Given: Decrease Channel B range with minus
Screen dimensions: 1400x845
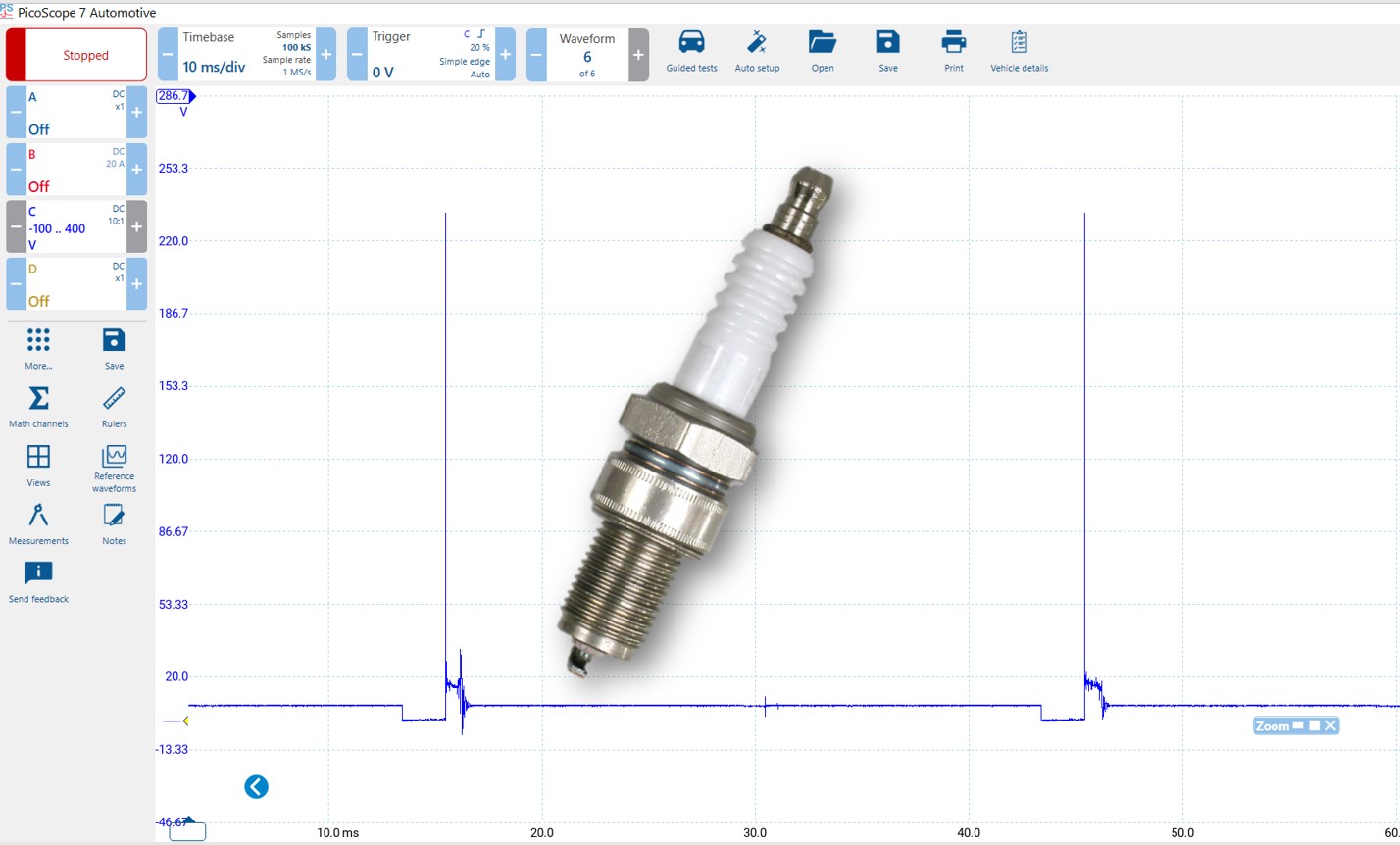Looking at the screenshot, I should [x=16, y=170].
